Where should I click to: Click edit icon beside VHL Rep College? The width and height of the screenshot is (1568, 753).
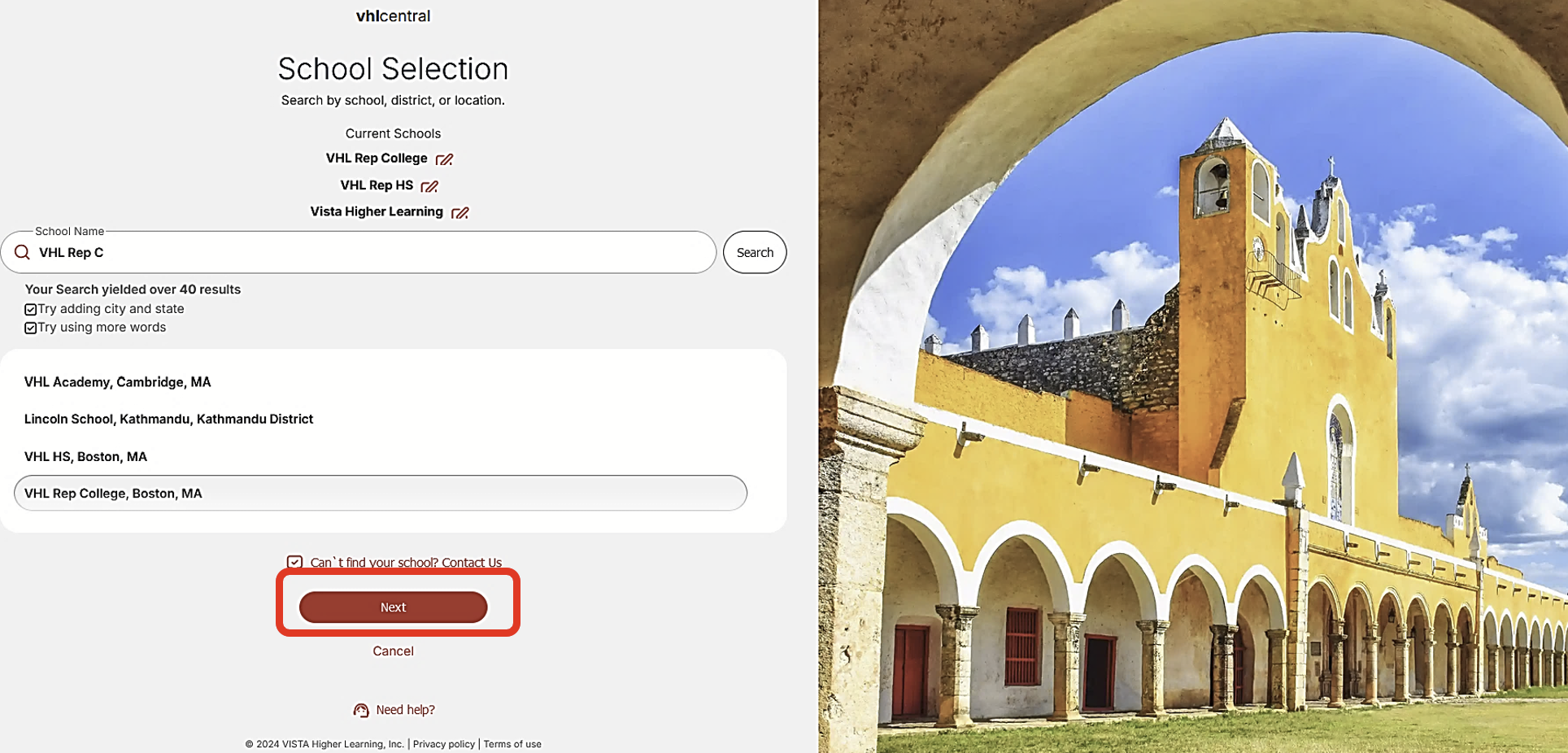(x=444, y=159)
